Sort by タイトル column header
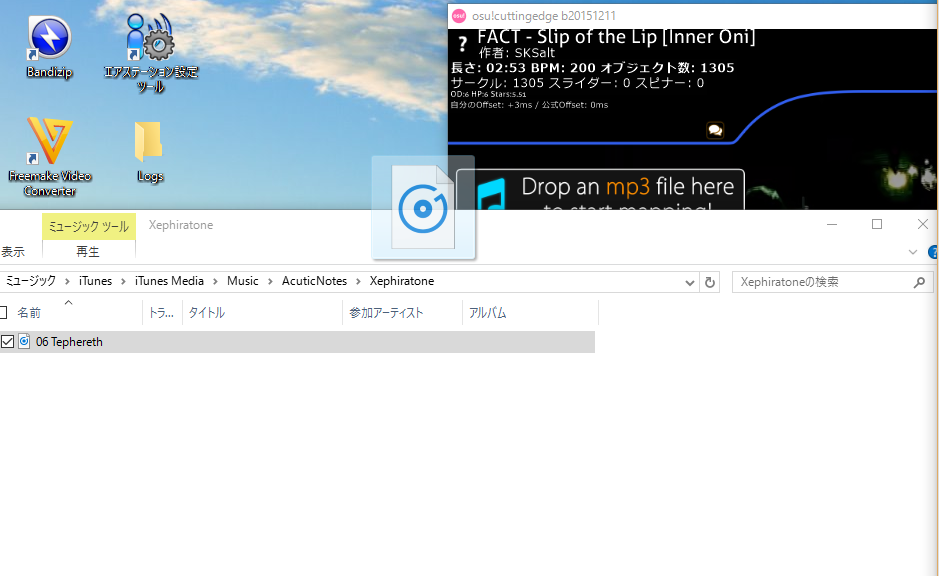This screenshot has width=939, height=576. click(262, 312)
